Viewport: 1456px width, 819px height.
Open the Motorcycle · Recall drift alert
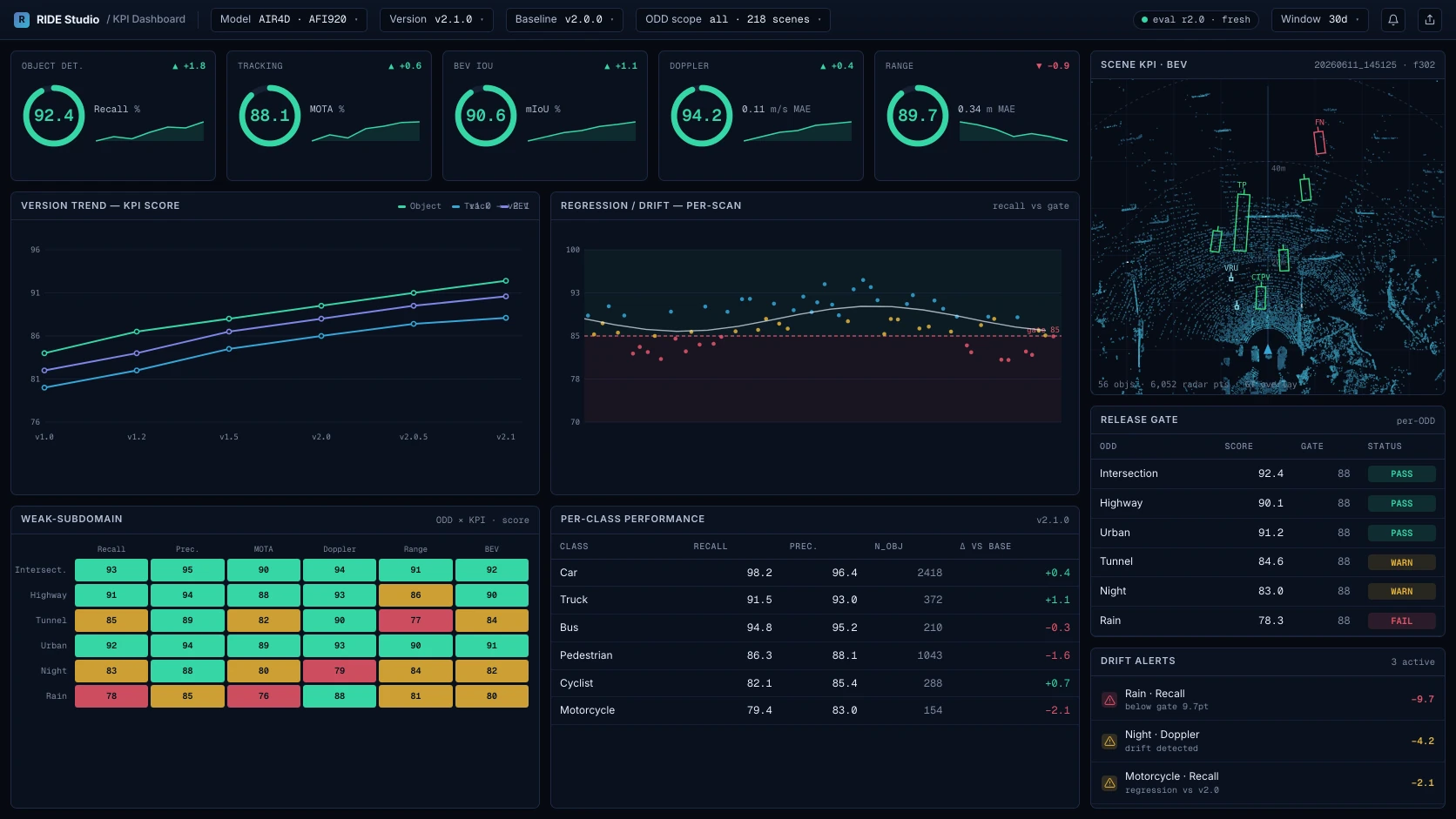pyautogui.click(x=1268, y=783)
